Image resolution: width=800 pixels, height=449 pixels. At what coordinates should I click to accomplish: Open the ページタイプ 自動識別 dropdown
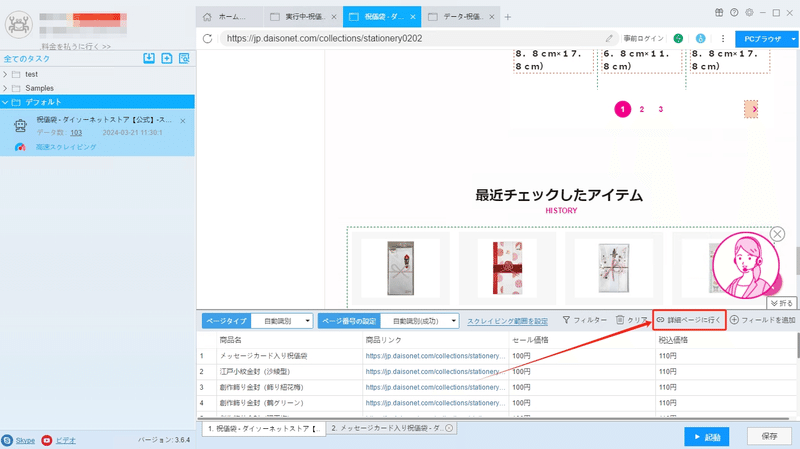(282, 321)
